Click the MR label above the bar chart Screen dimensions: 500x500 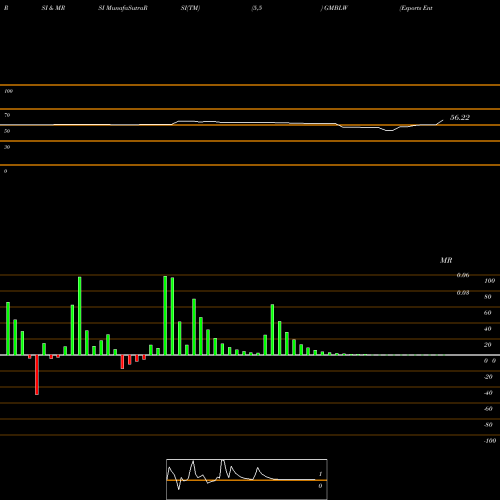[446, 260]
